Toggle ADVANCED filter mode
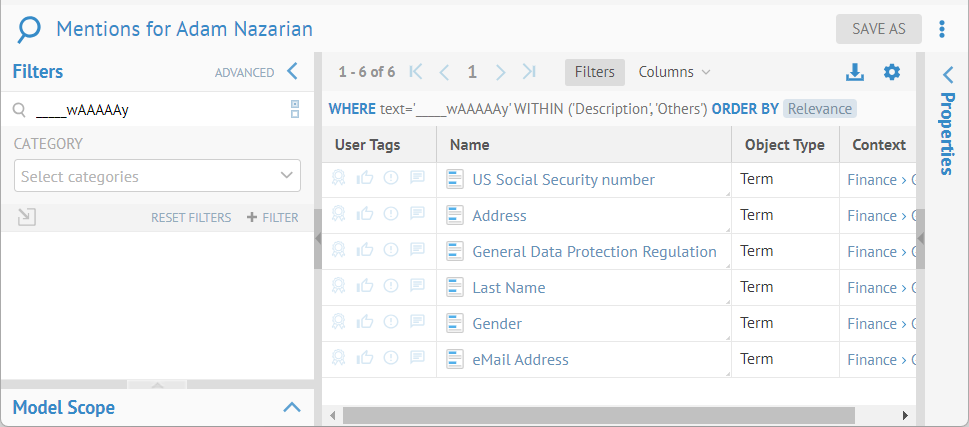969x427 pixels. point(244,72)
